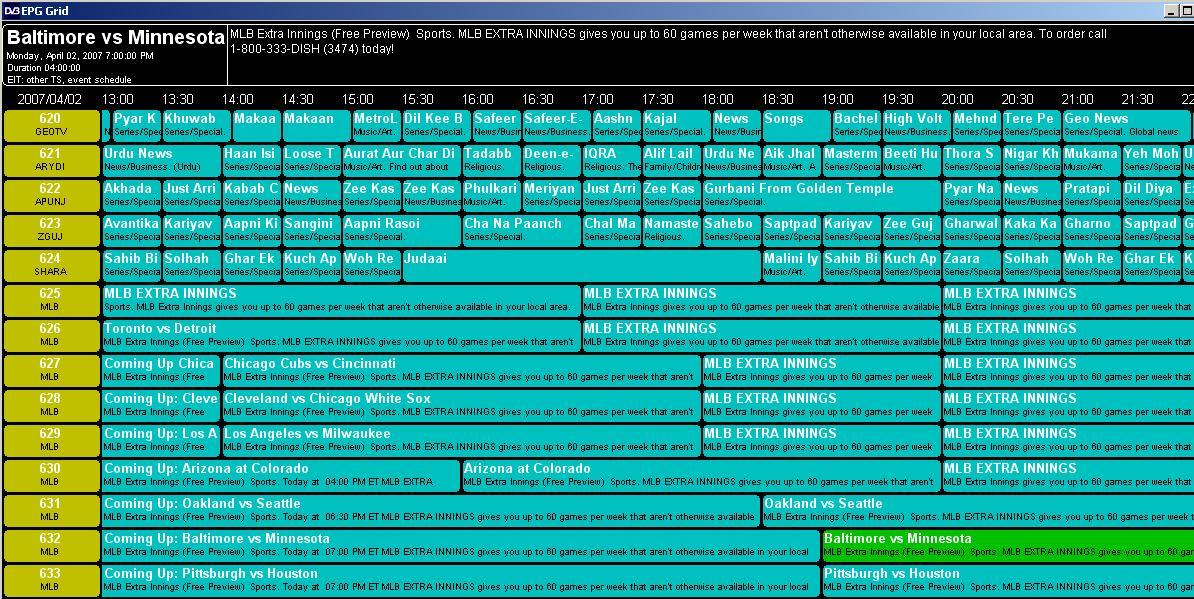
Task: Select Namaste program on channel 623
Action: tap(671, 231)
